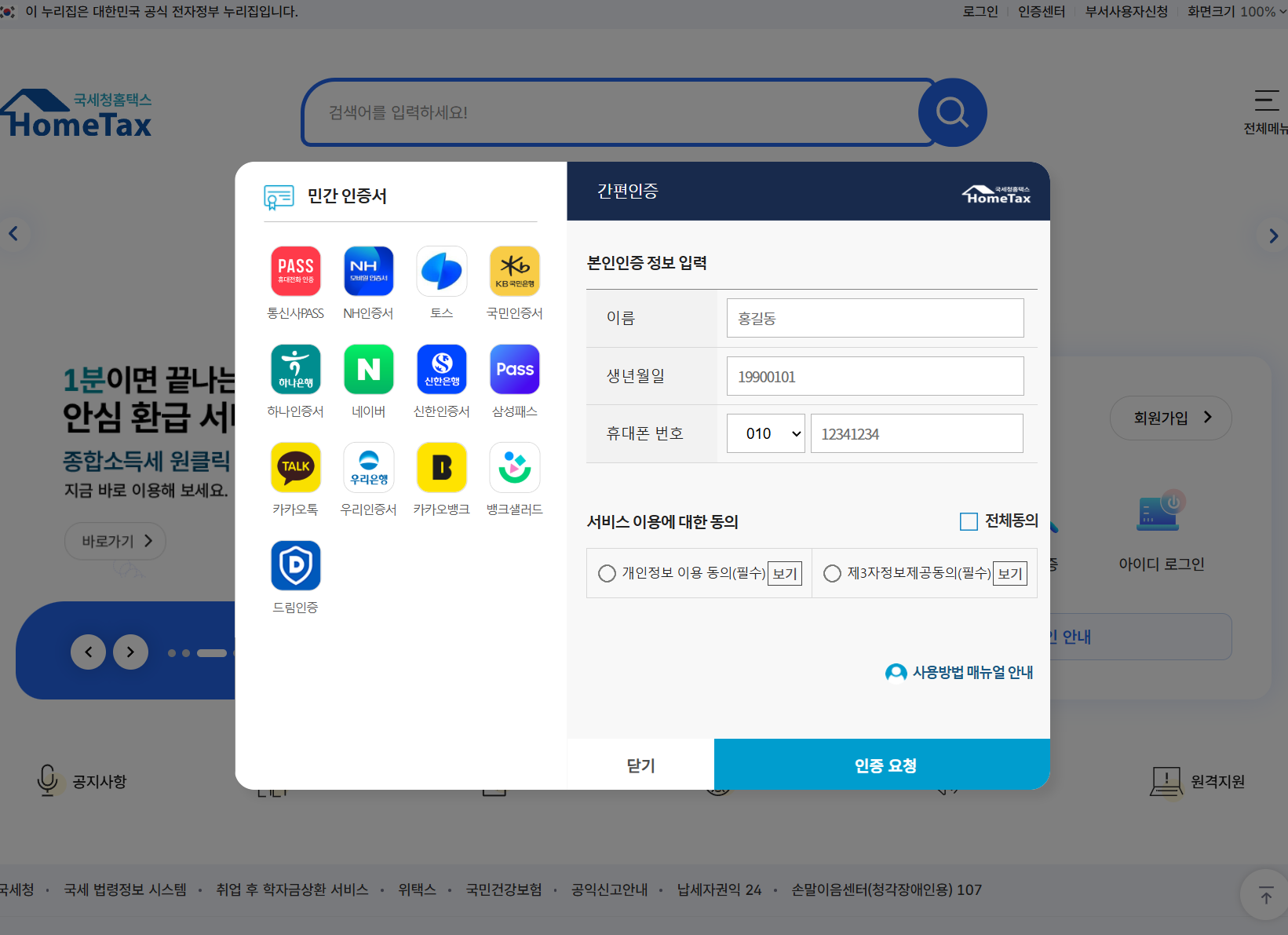1288x935 pixels.
Task: Select the 신한인증서 icon
Action: (442, 369)
